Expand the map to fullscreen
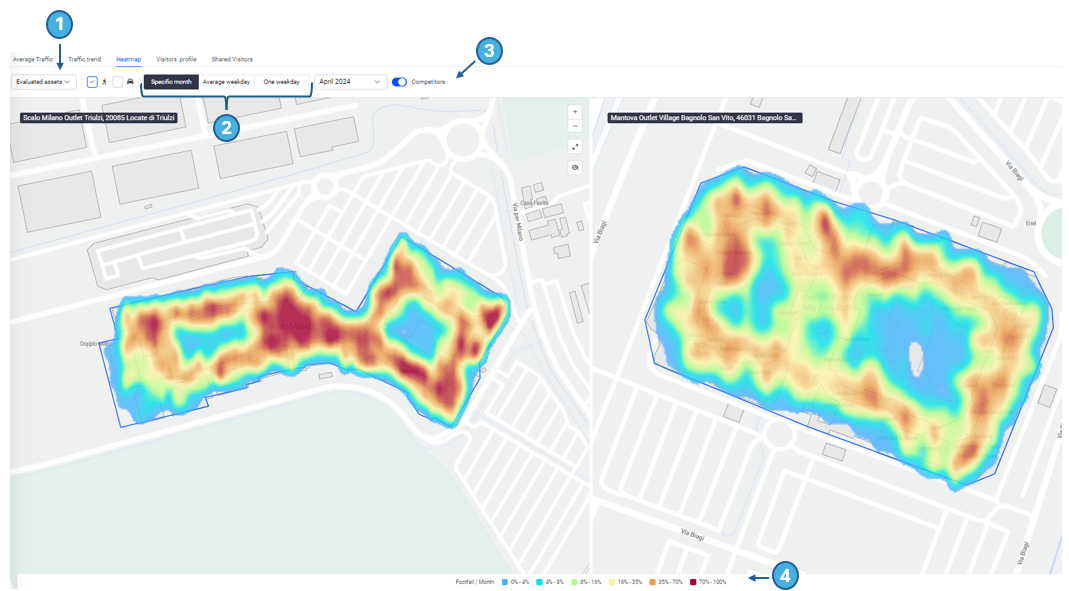Viewport: 1069px width, 591px height. (x=575, y=146)
